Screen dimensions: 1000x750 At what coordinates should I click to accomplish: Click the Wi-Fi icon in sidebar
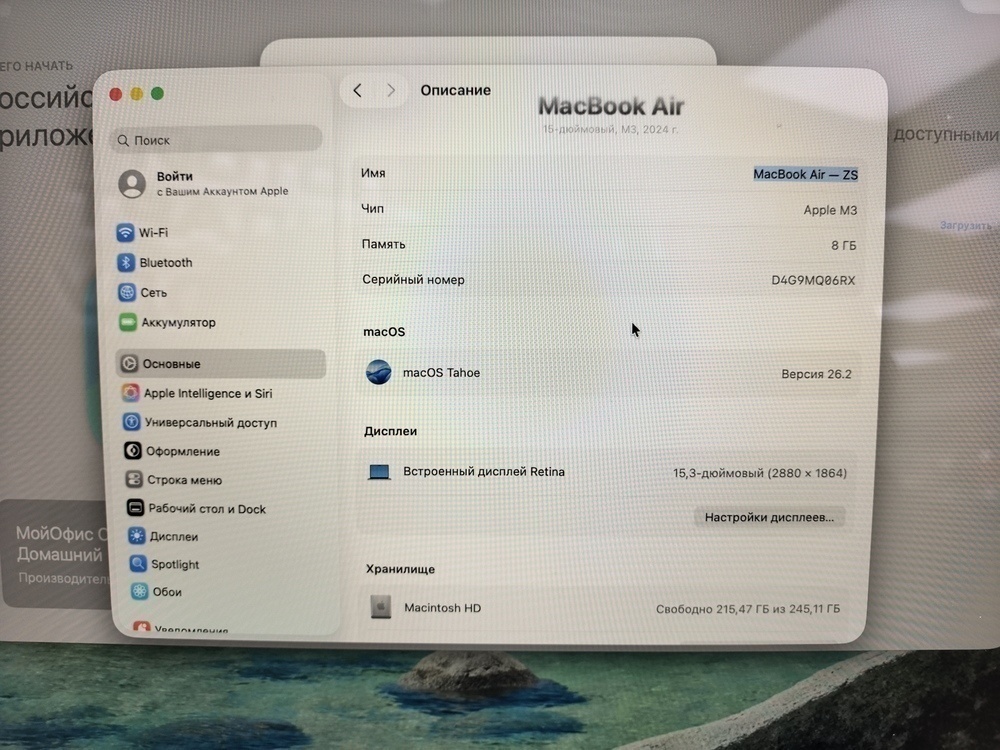point(125,232)
